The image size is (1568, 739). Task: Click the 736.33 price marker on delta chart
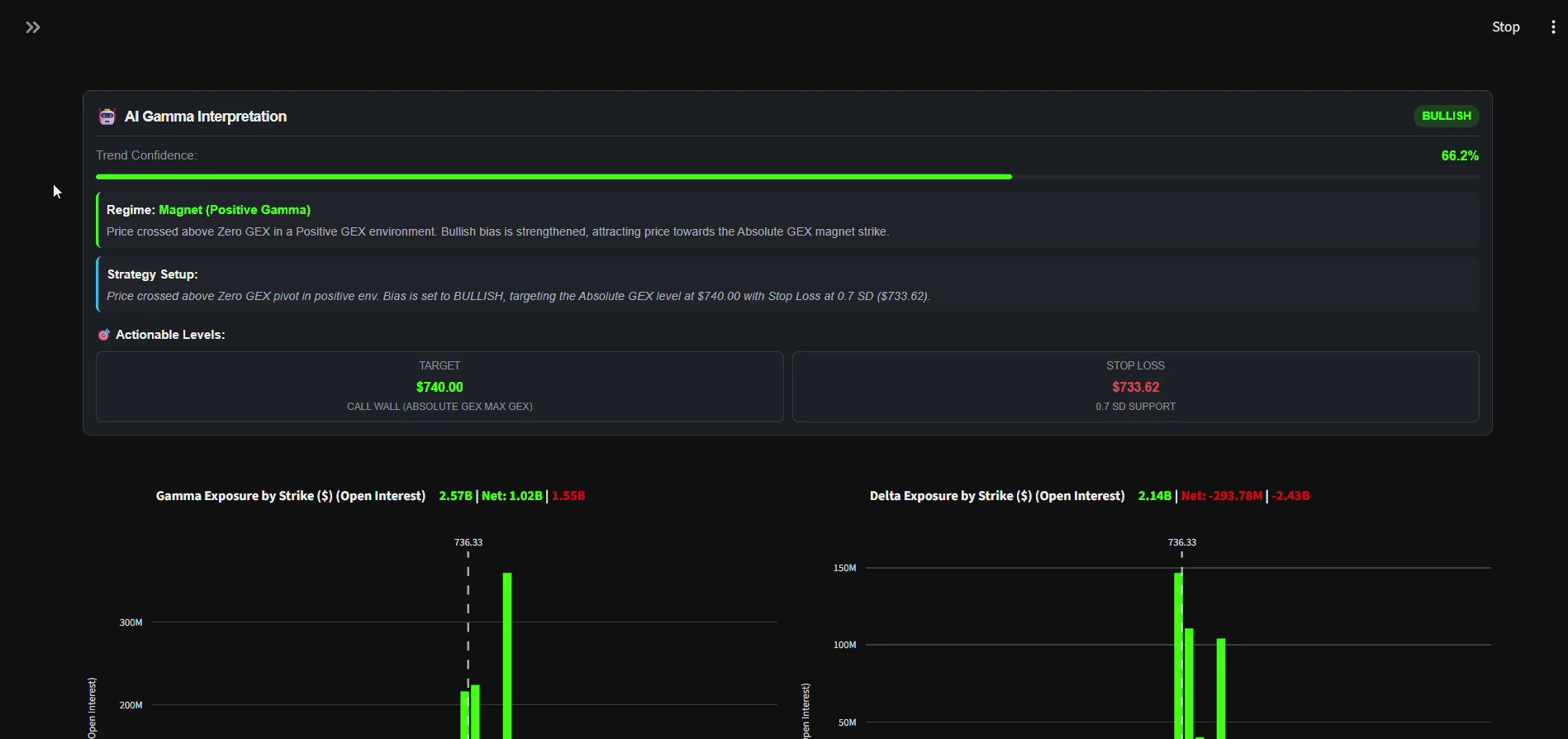coord(1182,542)
